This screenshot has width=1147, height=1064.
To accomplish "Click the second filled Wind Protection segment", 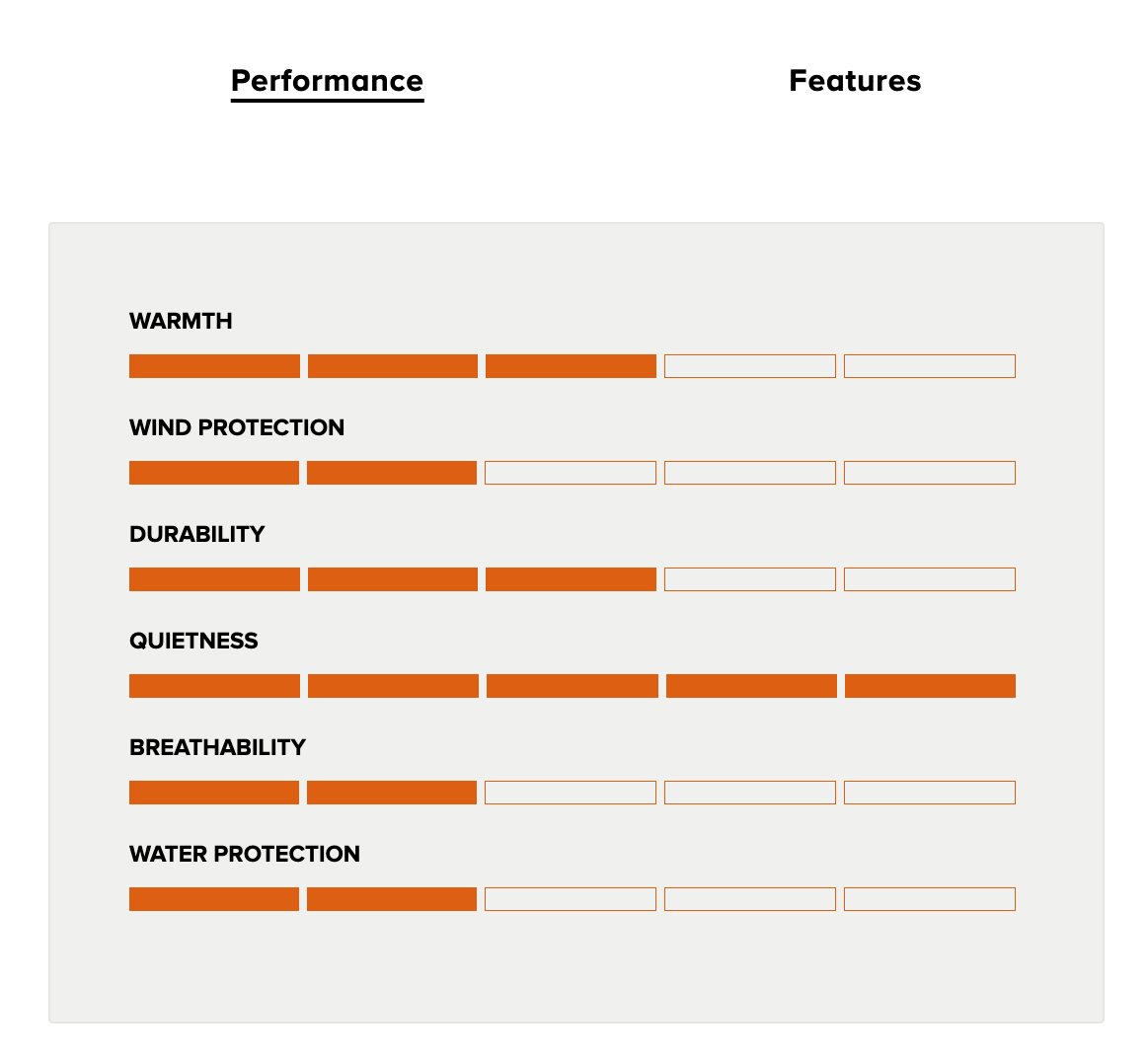I will pos(392,473).
